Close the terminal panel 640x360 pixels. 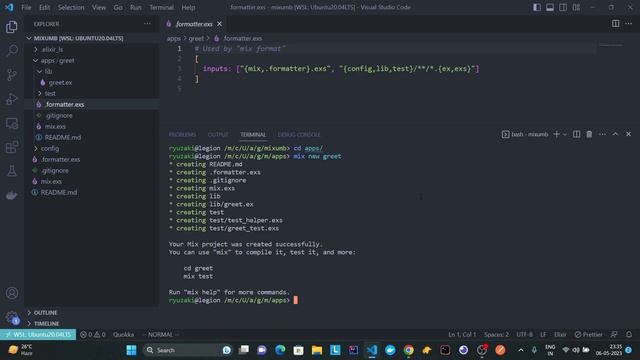click(629, 134)
